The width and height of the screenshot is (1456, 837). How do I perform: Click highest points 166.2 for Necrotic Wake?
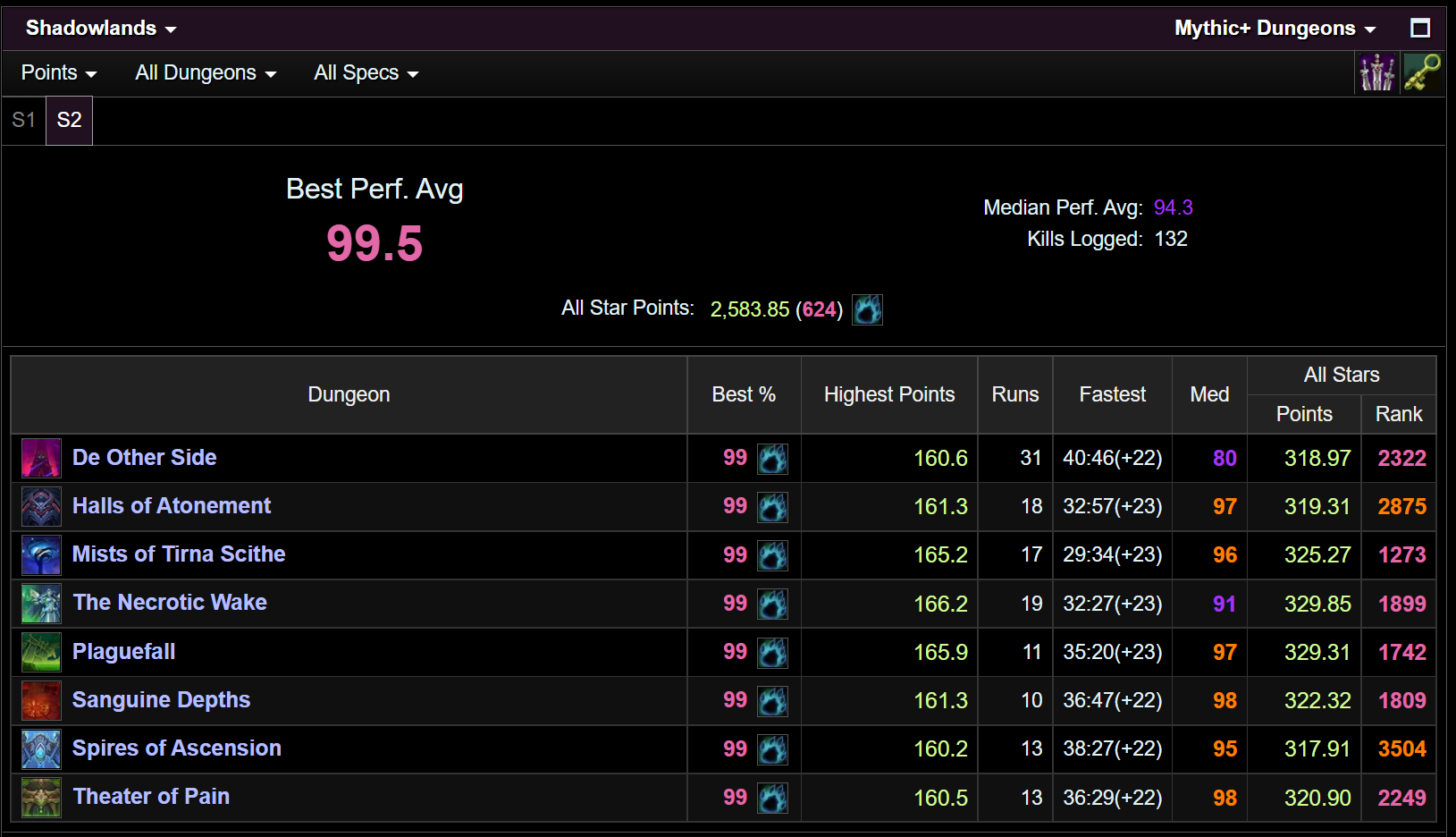[940, 604]
